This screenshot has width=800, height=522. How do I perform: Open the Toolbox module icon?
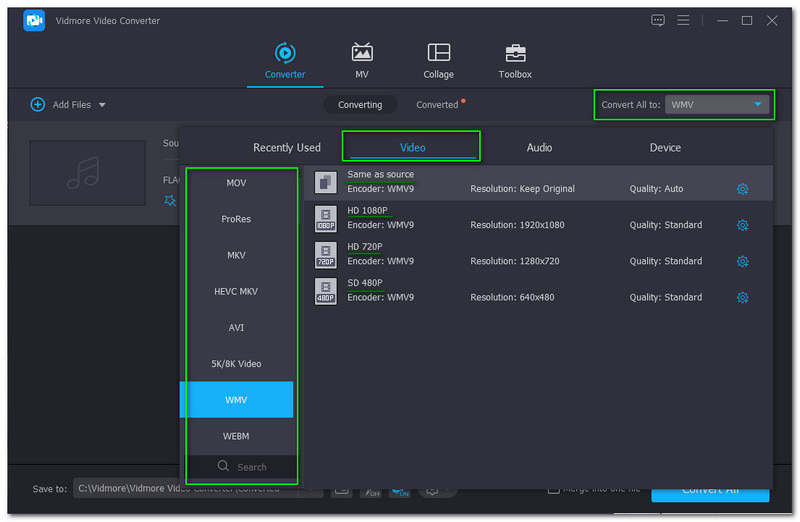(x=515, y=53)
